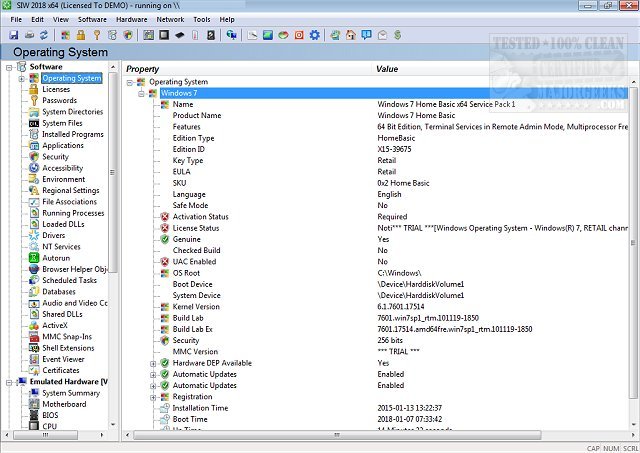Expand the Registration property row
This screenshot has width=640, height=453.
(x=153, y=397)
